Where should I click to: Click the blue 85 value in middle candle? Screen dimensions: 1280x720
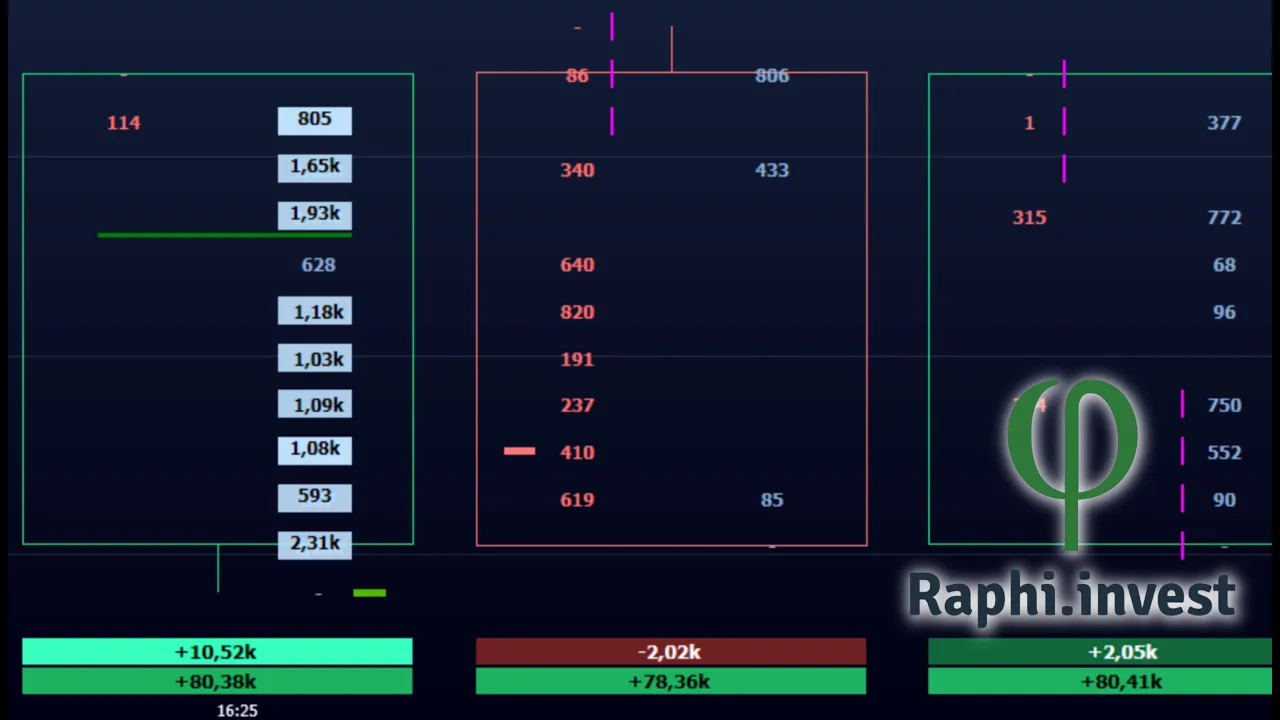coord(772,500)
